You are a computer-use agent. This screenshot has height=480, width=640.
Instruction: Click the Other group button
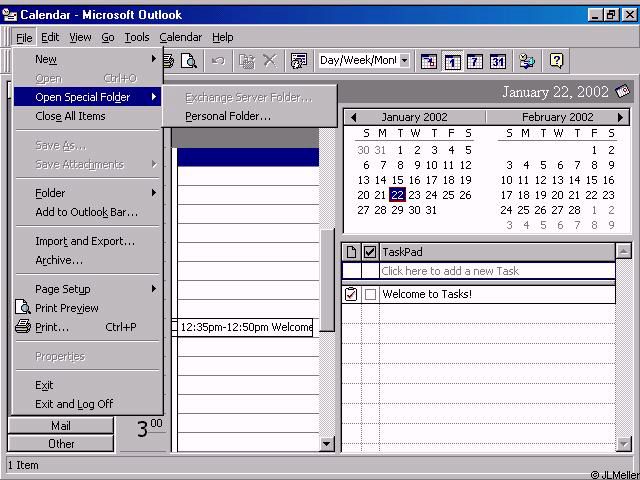60,444
